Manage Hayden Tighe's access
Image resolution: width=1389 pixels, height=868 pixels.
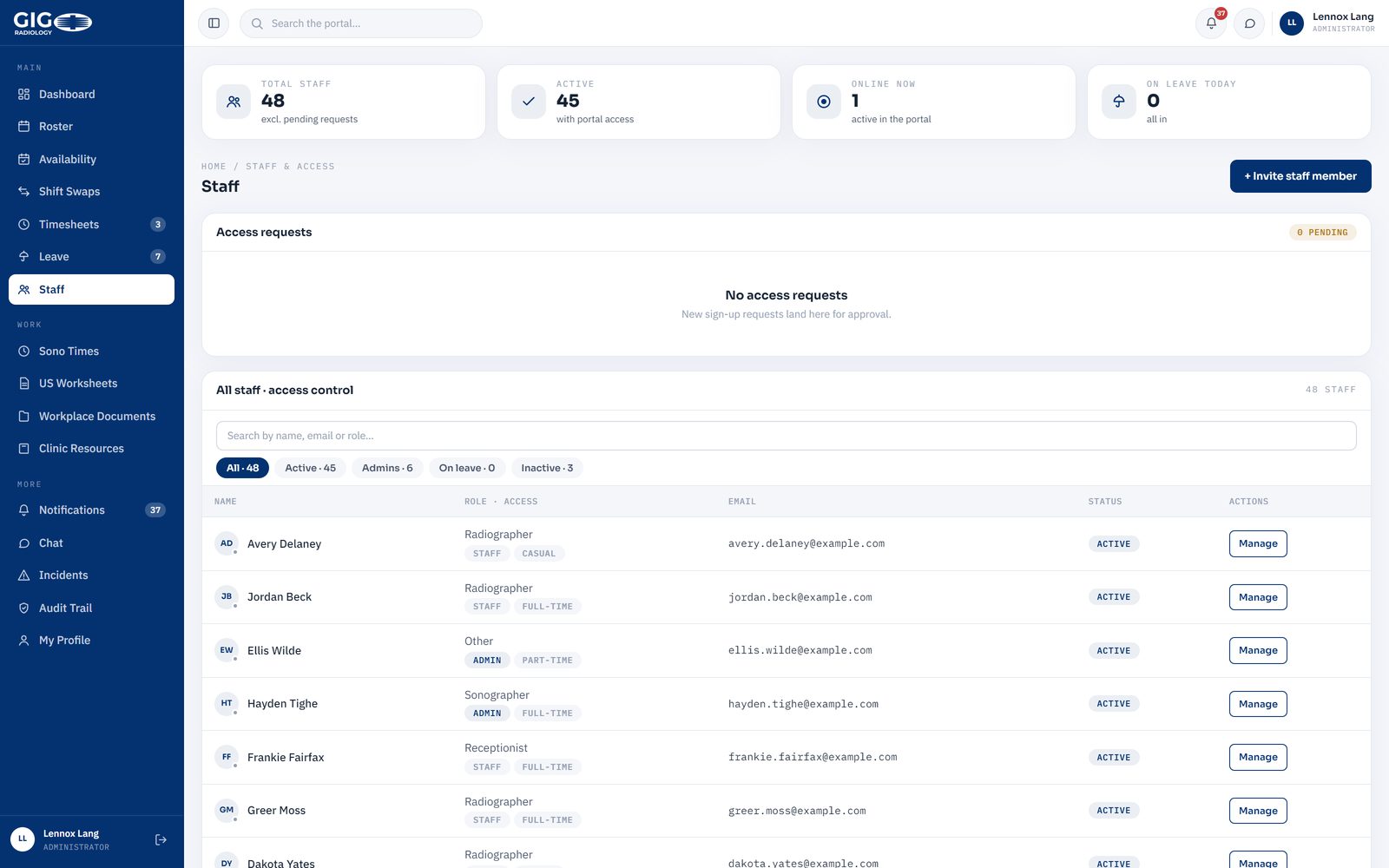coord(1258,704)
